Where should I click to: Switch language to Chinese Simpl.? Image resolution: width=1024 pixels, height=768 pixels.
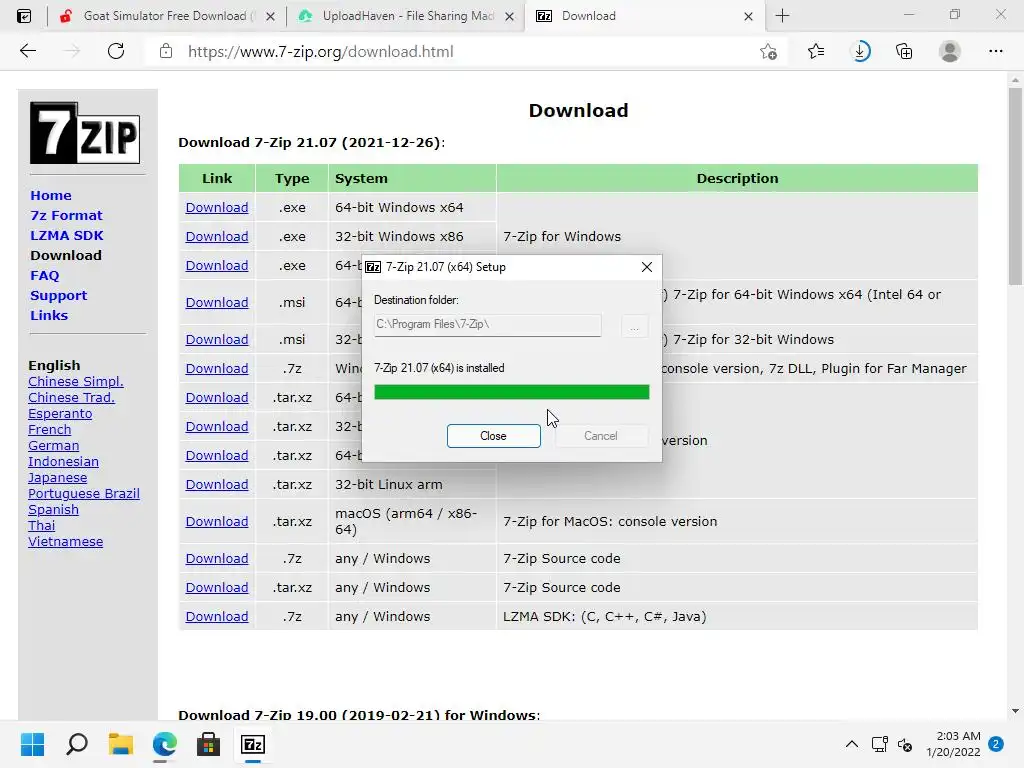pos(76,381)
